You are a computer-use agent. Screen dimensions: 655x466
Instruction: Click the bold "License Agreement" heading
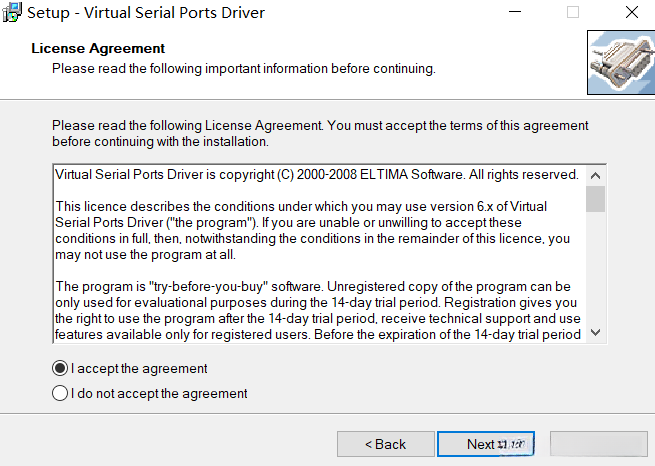pos(98,48)
